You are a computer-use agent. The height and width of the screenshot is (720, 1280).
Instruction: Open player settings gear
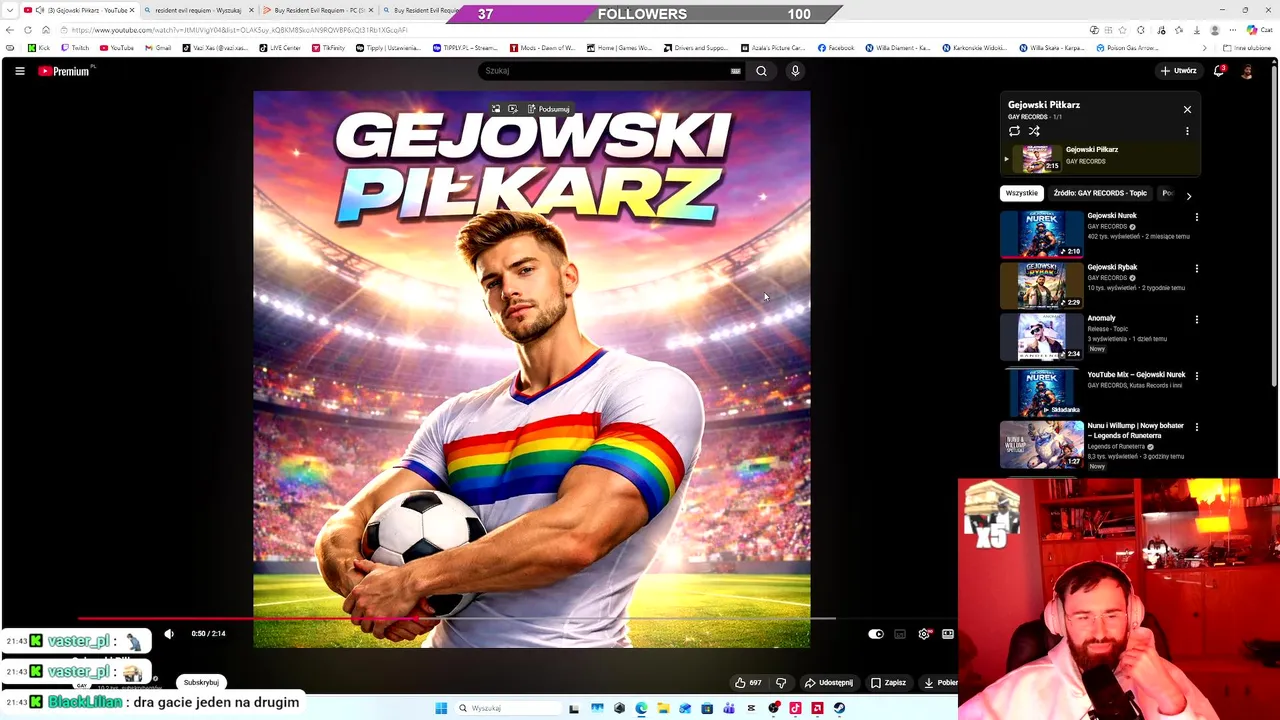point(924,633)
